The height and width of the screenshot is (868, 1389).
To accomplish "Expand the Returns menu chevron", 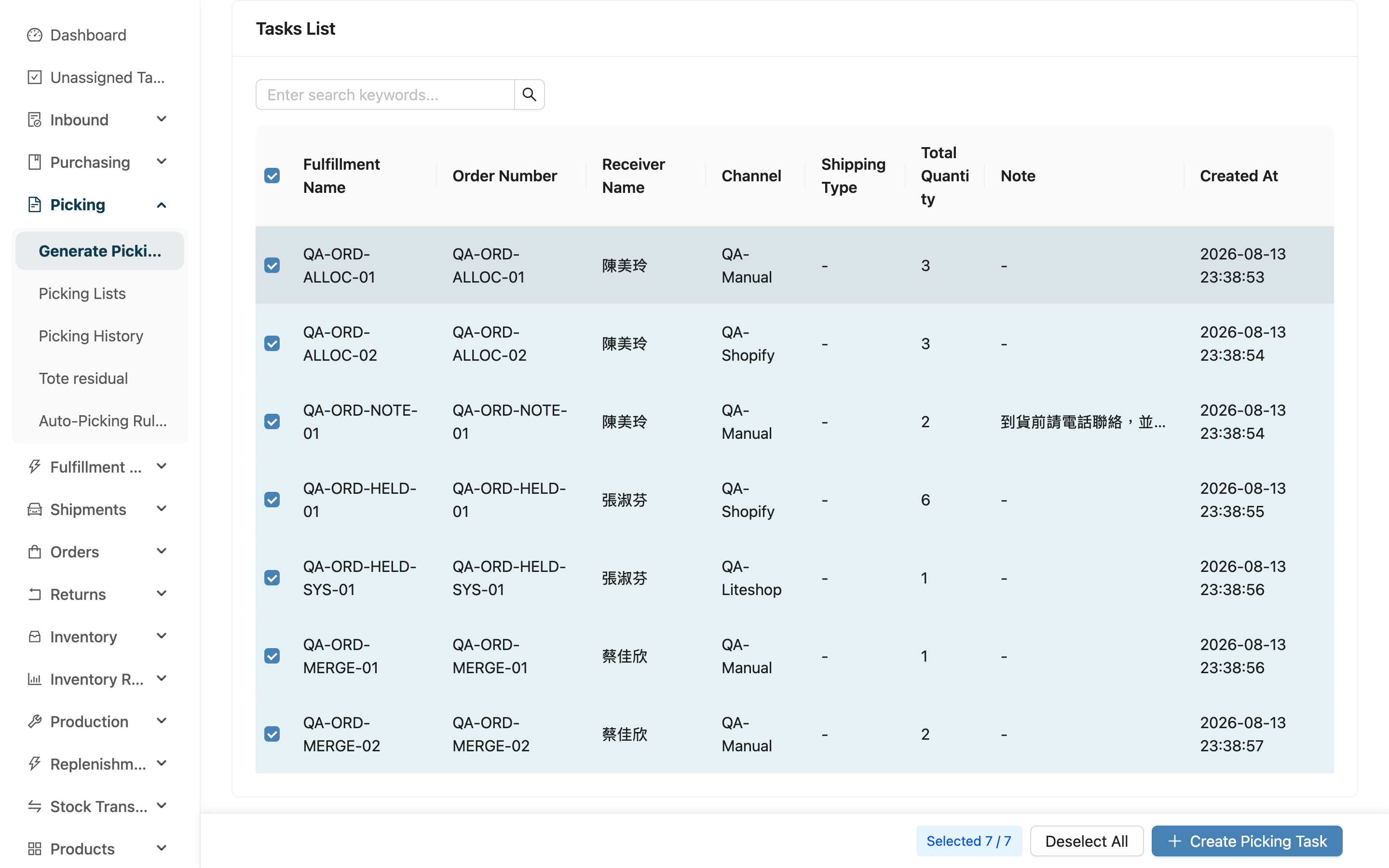I will pyautogui.click(x=162, y=594).
